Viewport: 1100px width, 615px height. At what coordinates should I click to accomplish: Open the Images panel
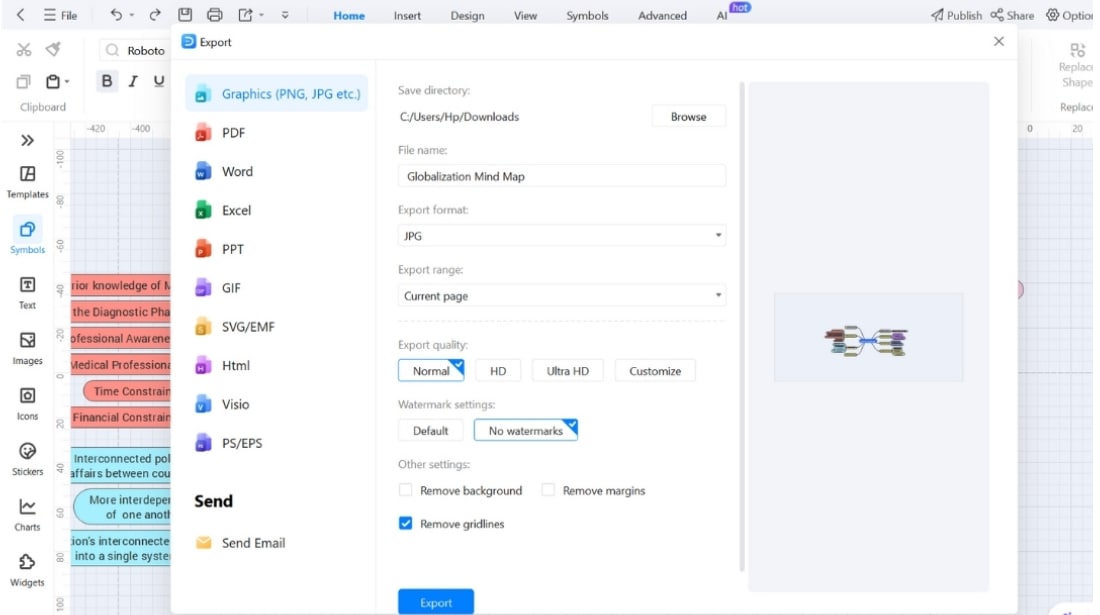27,348
